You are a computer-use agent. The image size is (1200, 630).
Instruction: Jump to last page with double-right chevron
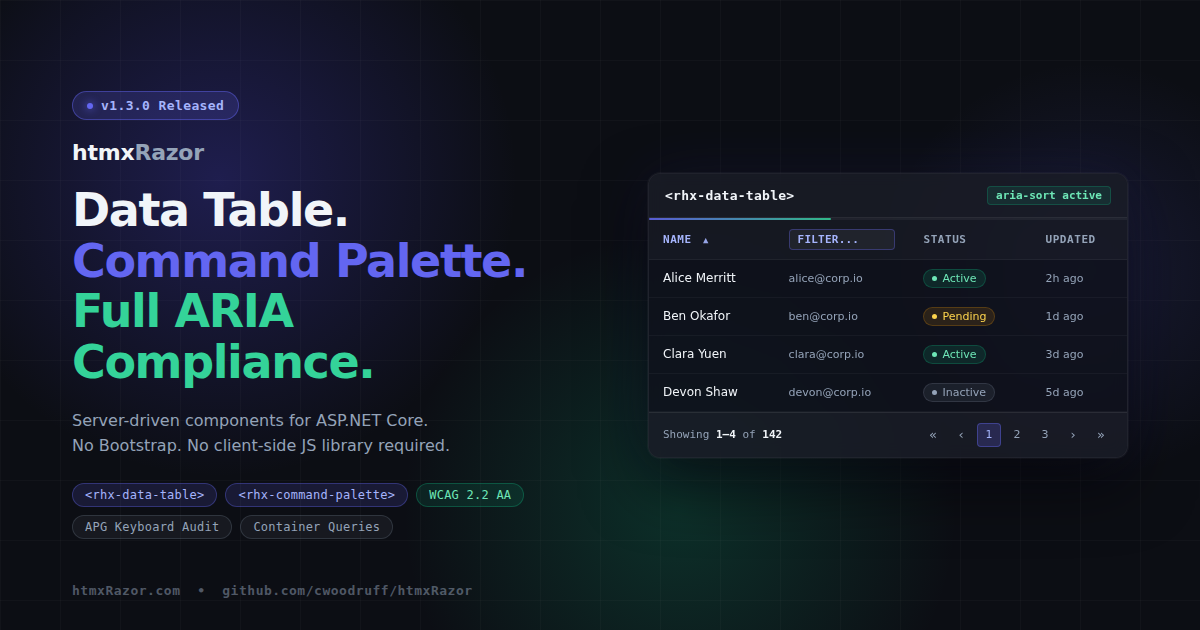pos(1101,434)
